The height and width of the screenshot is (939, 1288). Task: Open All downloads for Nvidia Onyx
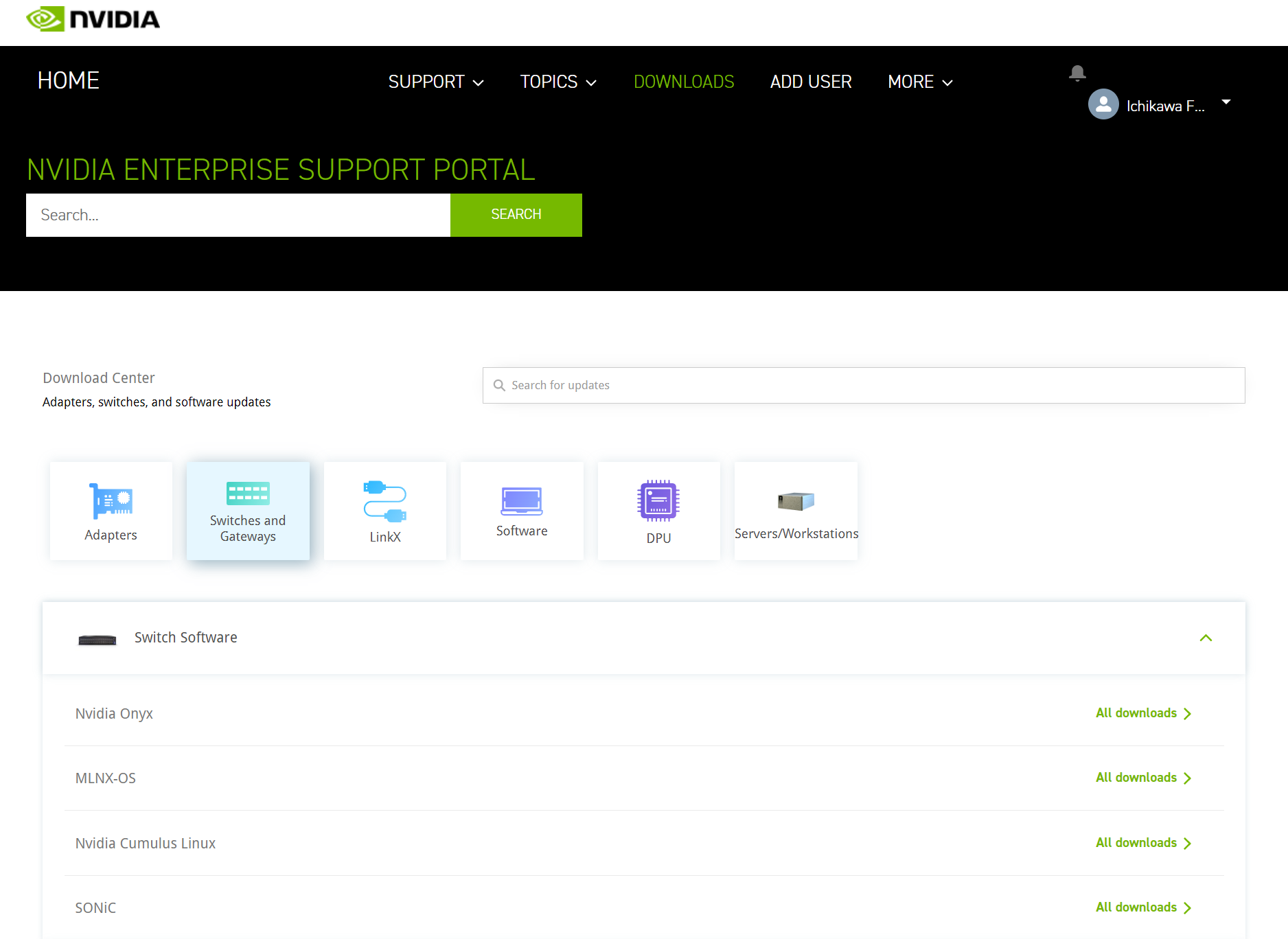[x=1142, y=713]
